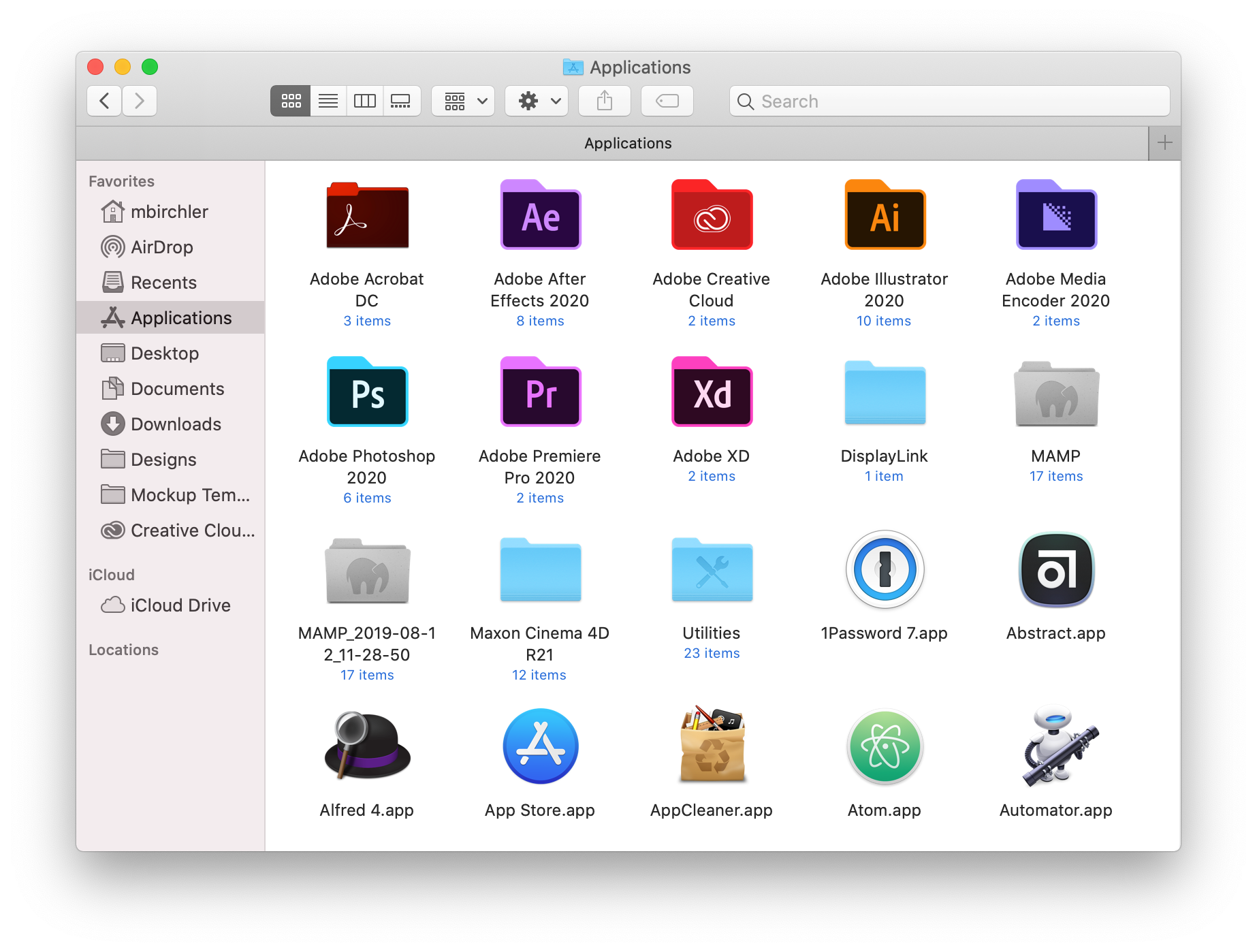Image resolution: width=1257 pixels, height=952 pixels.
Task: Switch to column view
Action: pos(365,101)
